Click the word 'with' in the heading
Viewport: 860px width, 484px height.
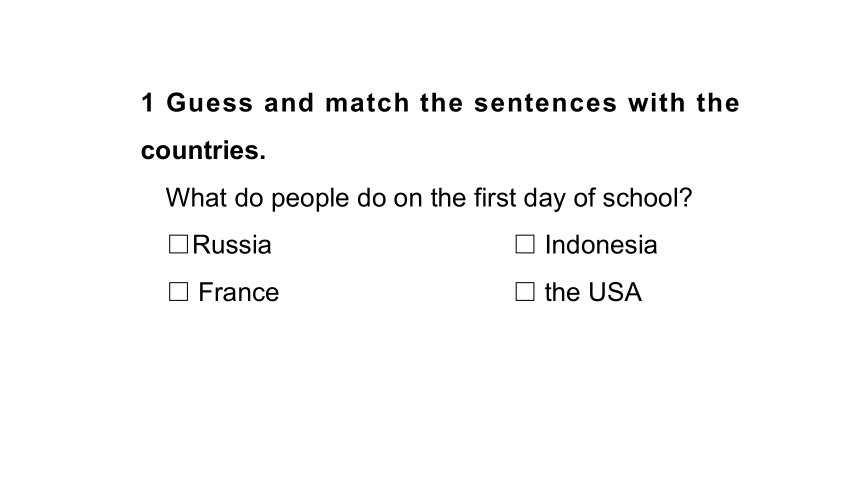tap(657, 103)
